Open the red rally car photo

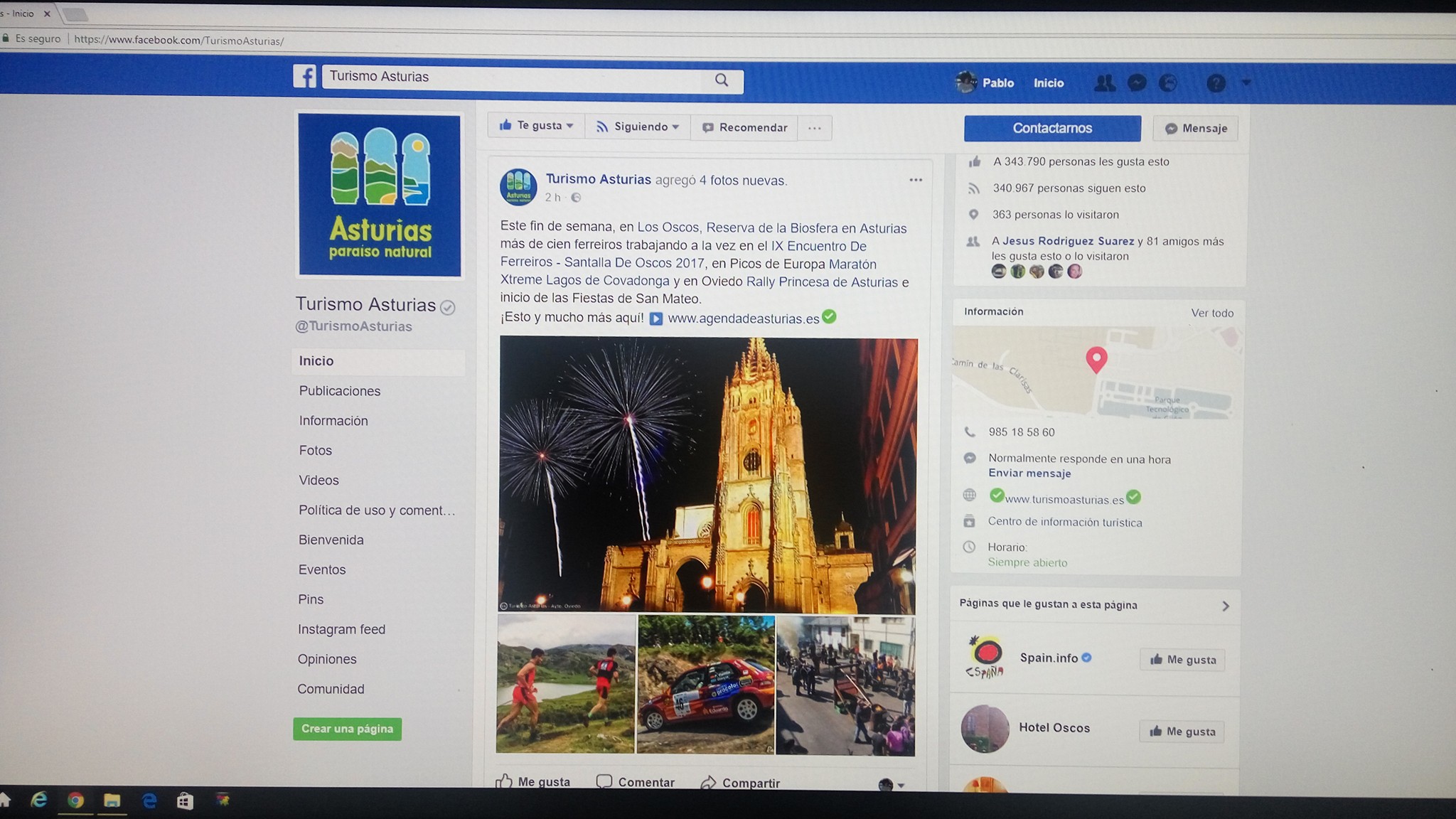[705, 685]
